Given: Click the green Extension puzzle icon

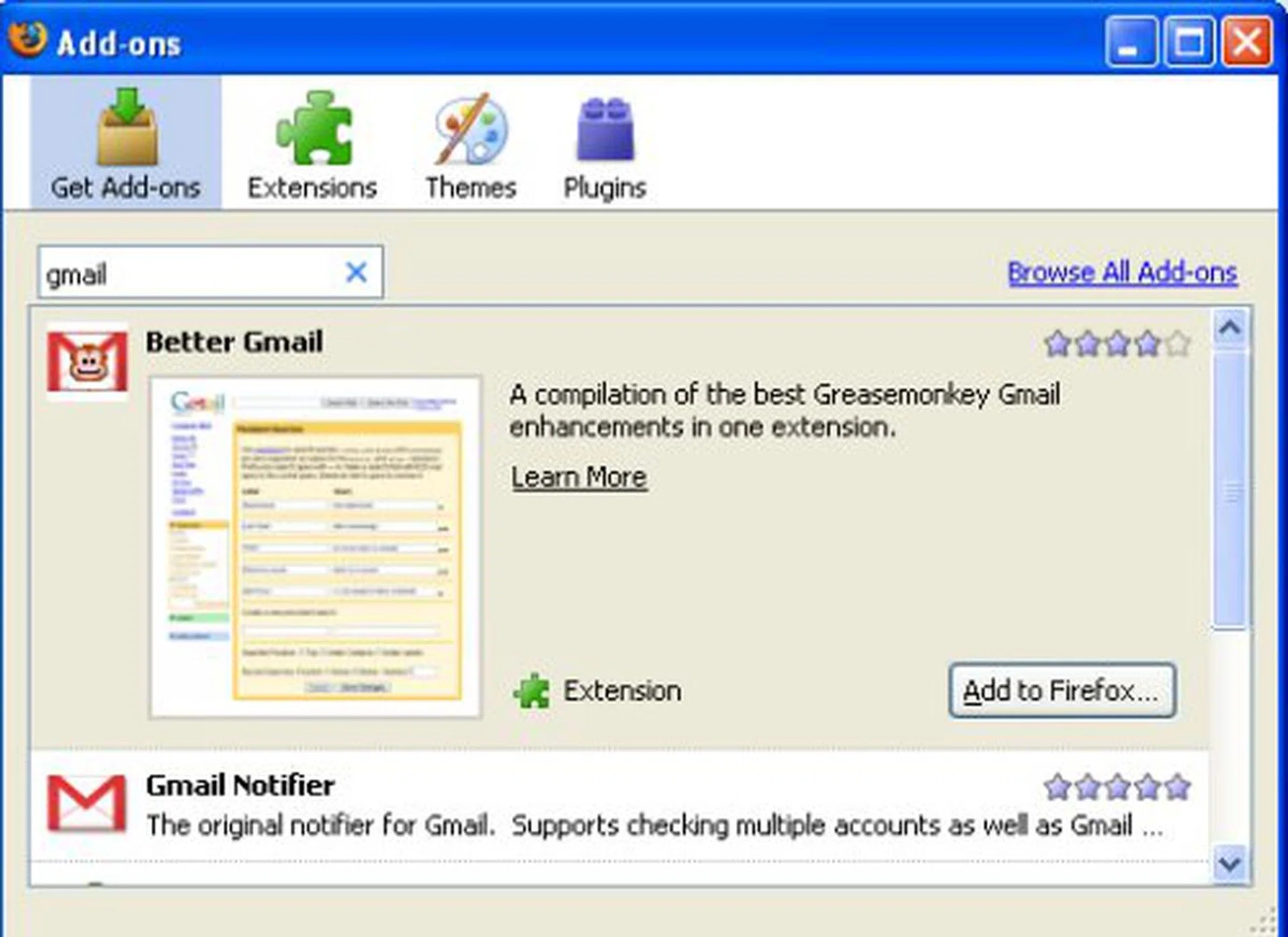Looking at the screenshot, I should point(531,691).
